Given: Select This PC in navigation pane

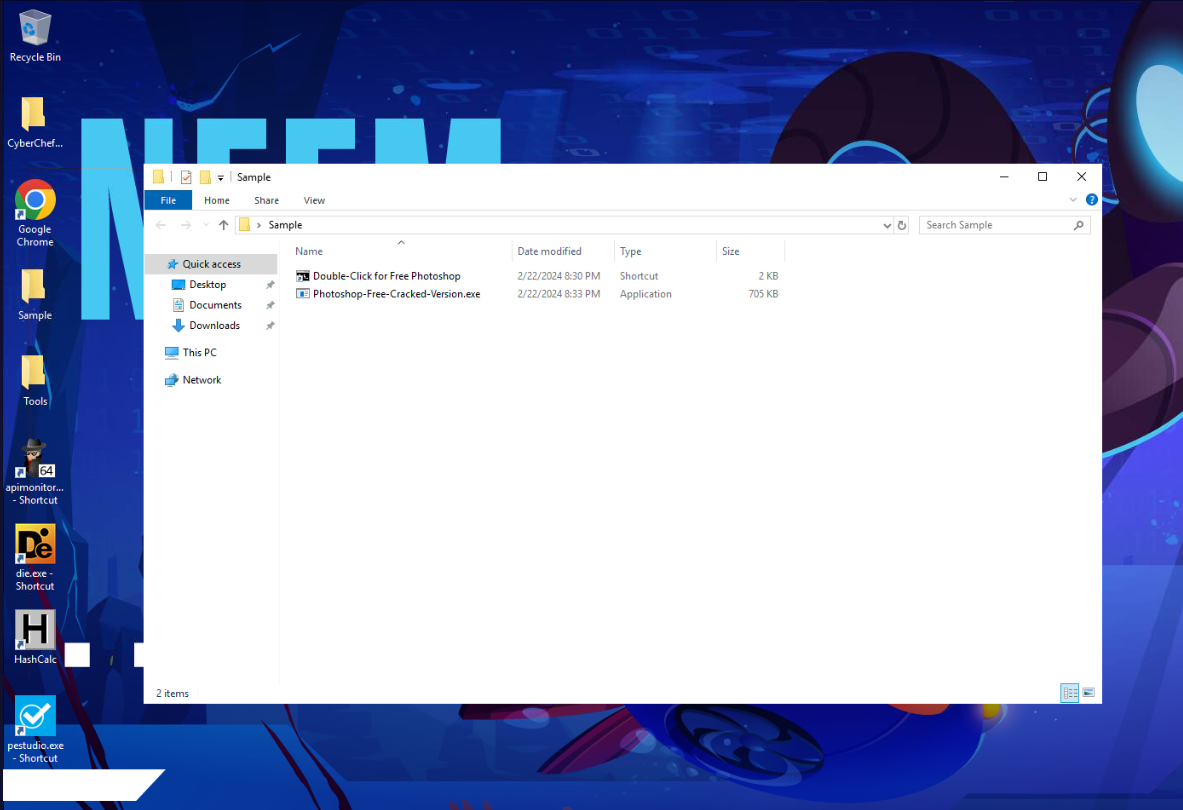Looking at the screenshot, I should [199, 352].
